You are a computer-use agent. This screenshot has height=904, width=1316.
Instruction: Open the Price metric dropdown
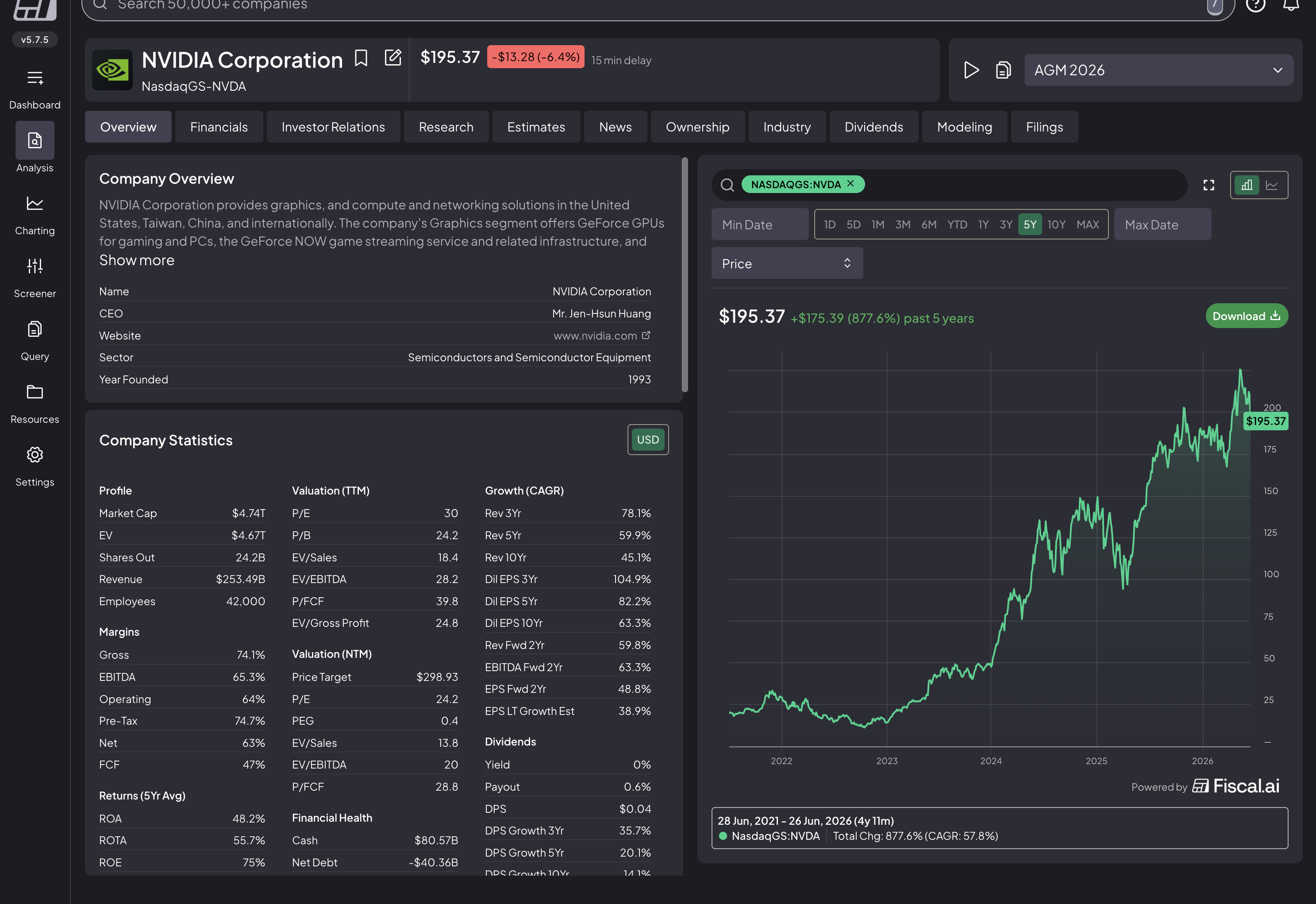pyautogui.click(x=787, y=263)
